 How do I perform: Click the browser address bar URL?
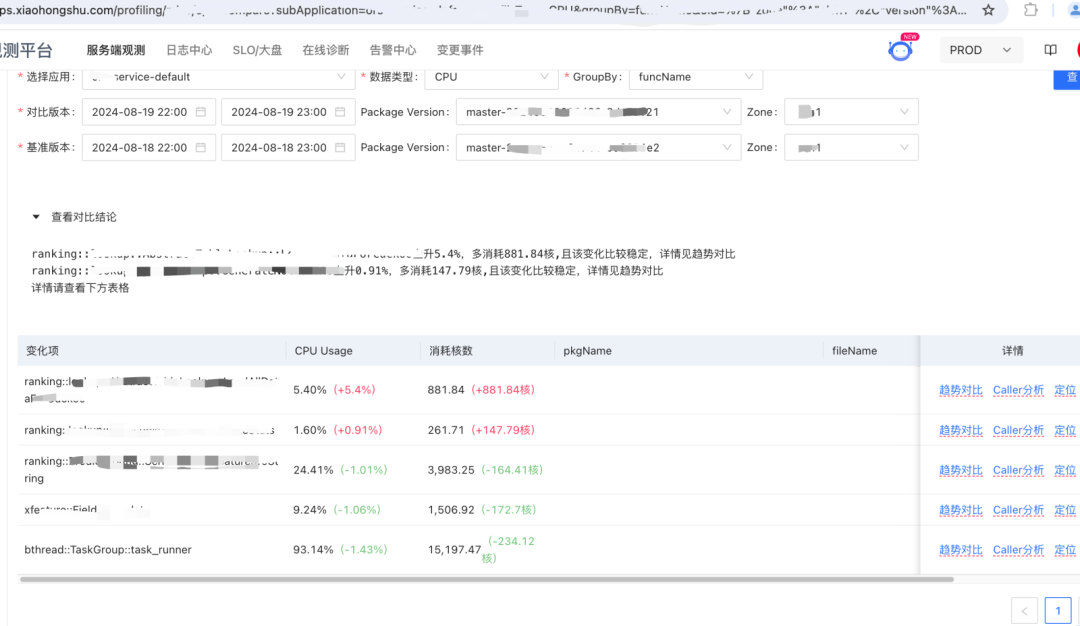[x=484, y=10]
